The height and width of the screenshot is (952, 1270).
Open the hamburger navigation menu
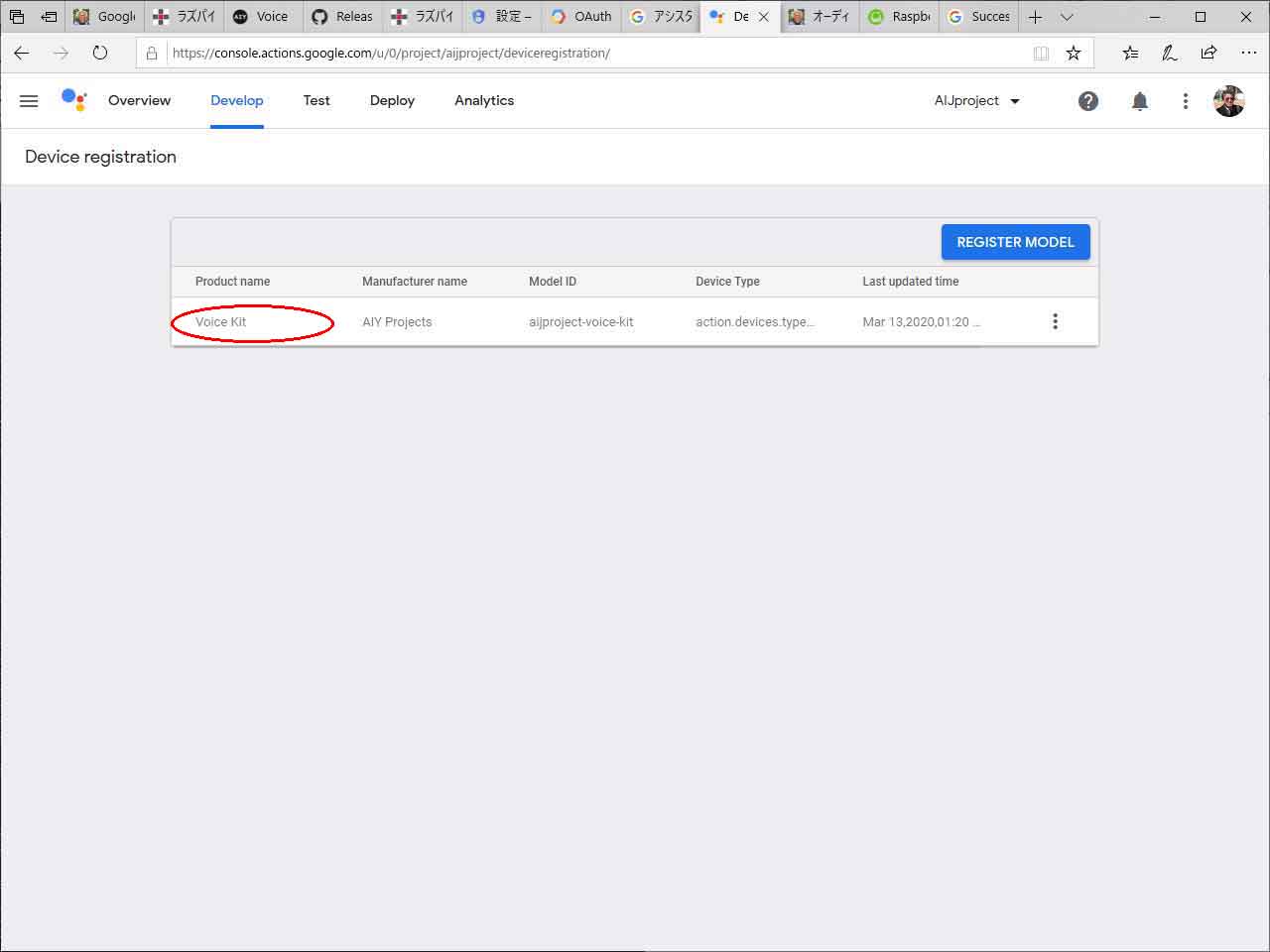tap(29, 100)
